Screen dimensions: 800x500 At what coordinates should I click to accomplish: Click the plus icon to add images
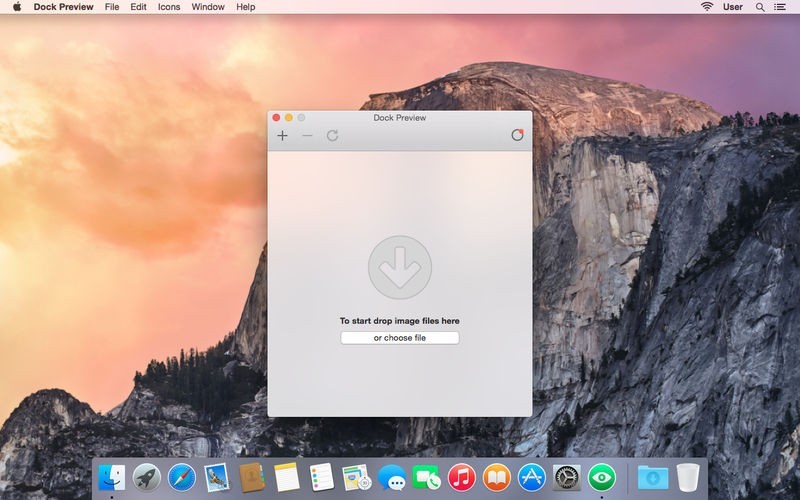point(283,136)
